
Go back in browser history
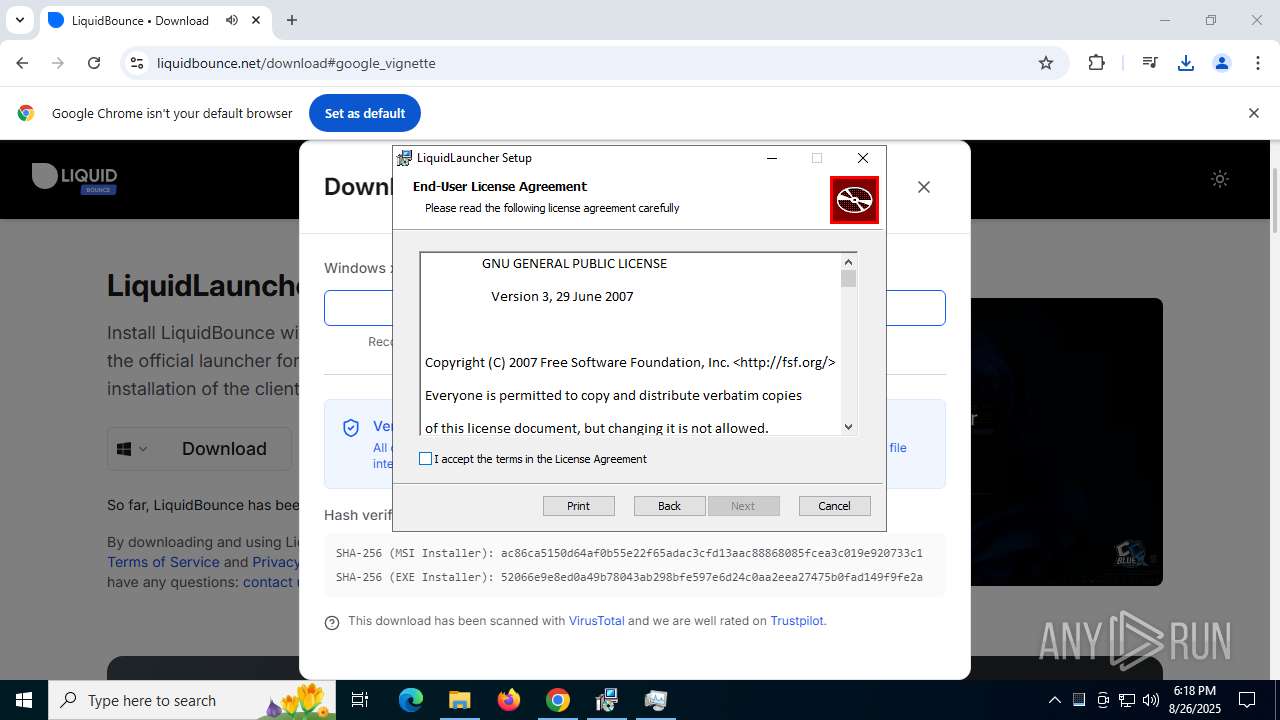click(x=22, y=63)
